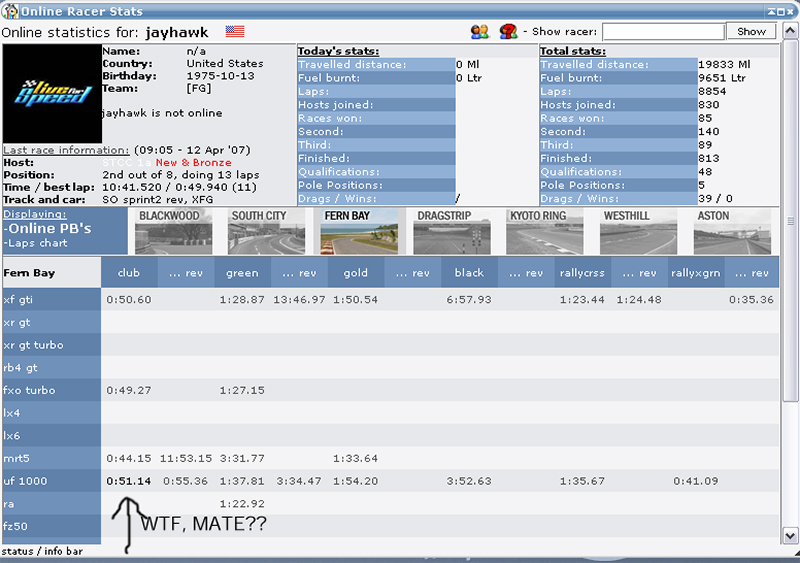Click the 0:41.09 uf 1000 time
This screenshot has width=800, height=563.
(695, 481)
